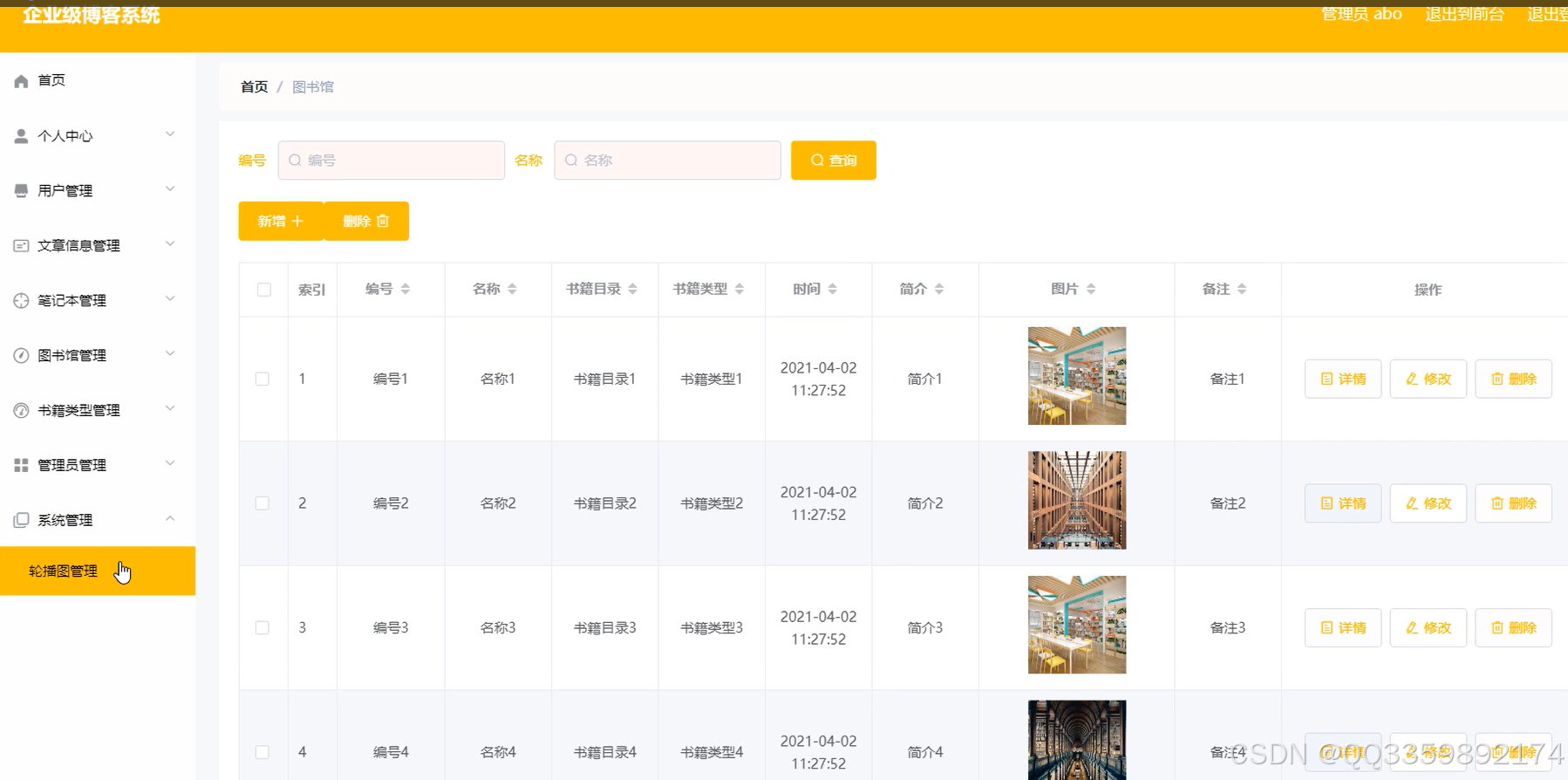Focus the 名称 search input field
This screenshot has width=1568, height=780.
point(668,161)
